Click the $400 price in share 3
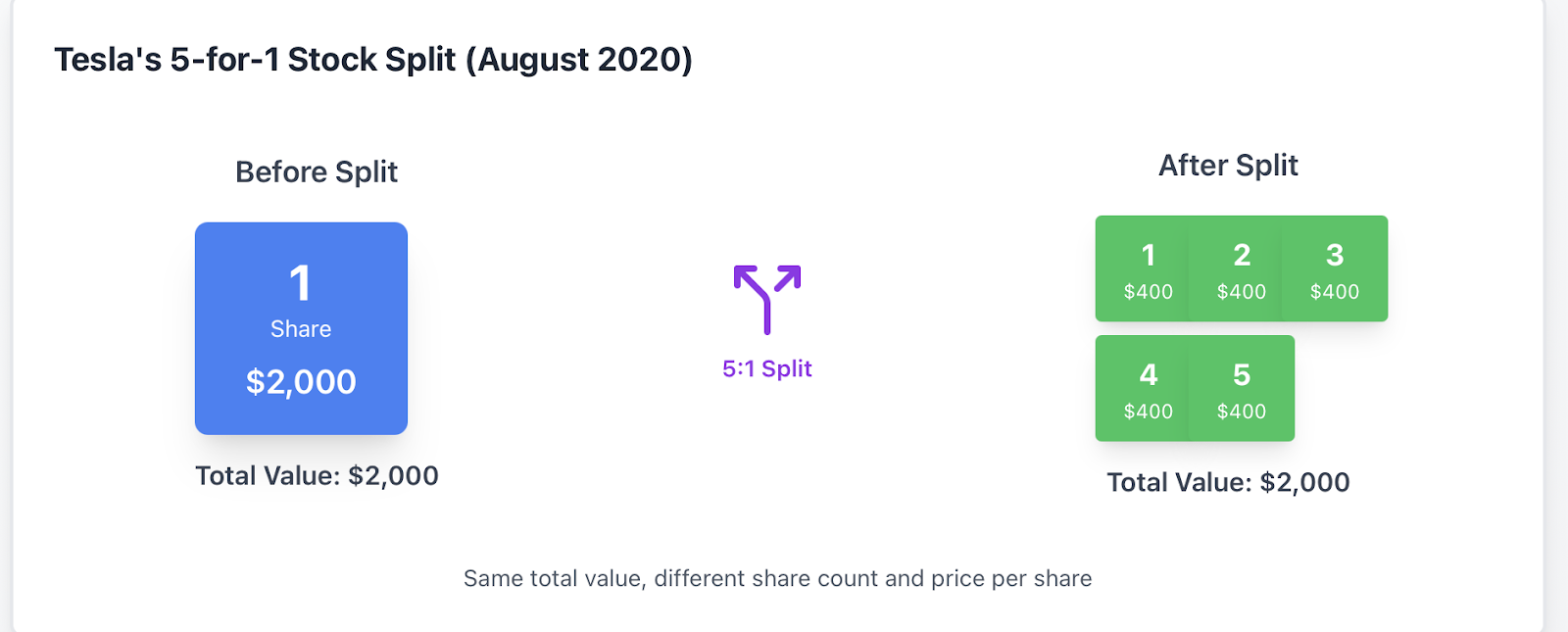The width and height of the screenshot is (1568, 632). tap(1335, 292)
